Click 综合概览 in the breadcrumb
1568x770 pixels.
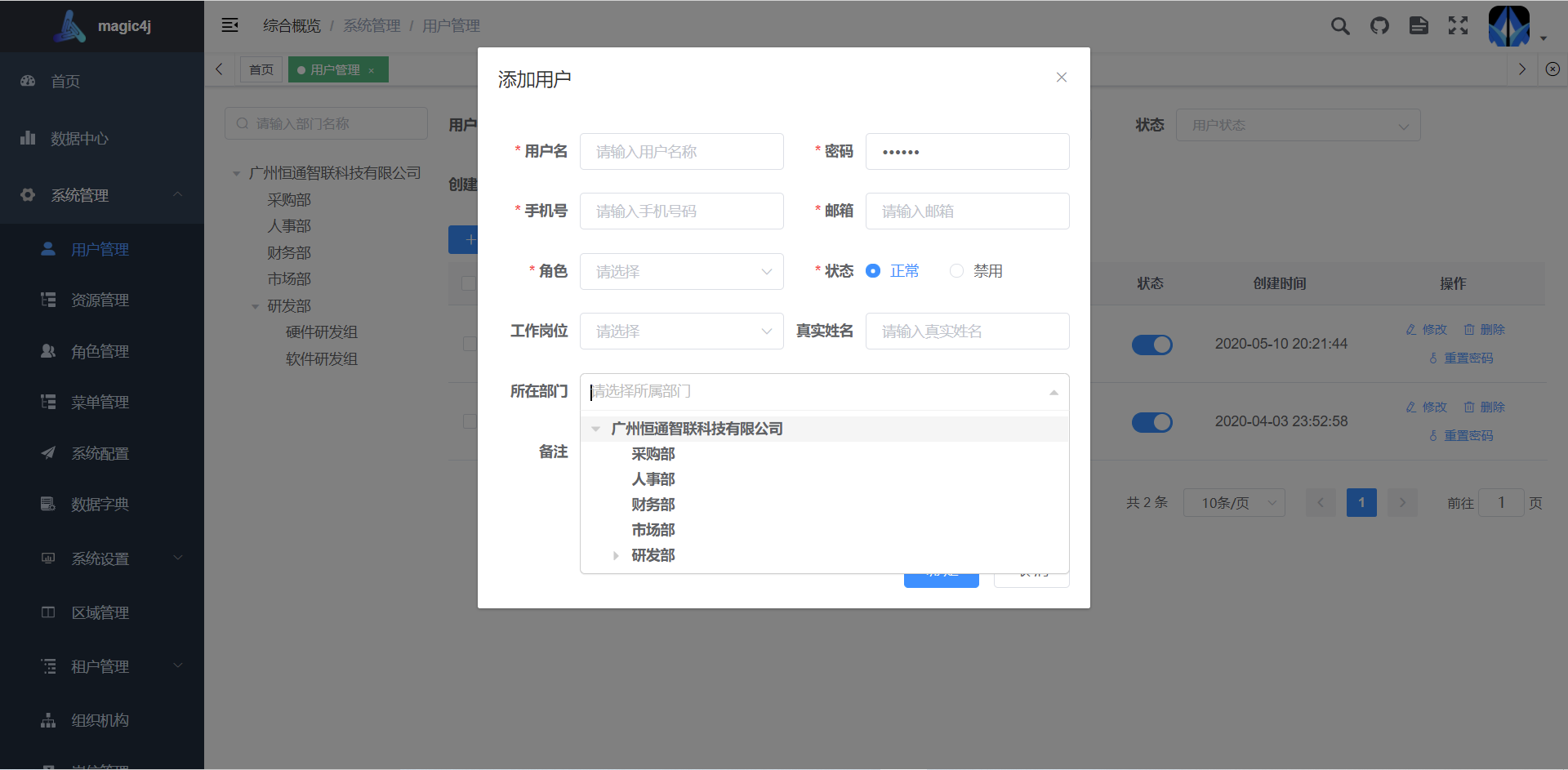[x=292, y=26]
